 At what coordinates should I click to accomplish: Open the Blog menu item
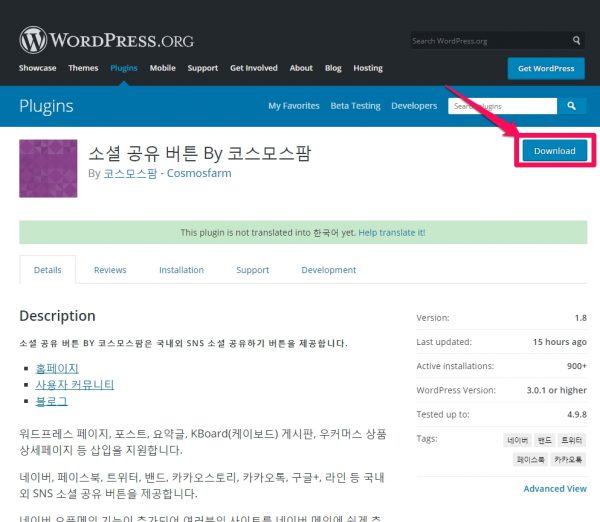tap(333, 68)
